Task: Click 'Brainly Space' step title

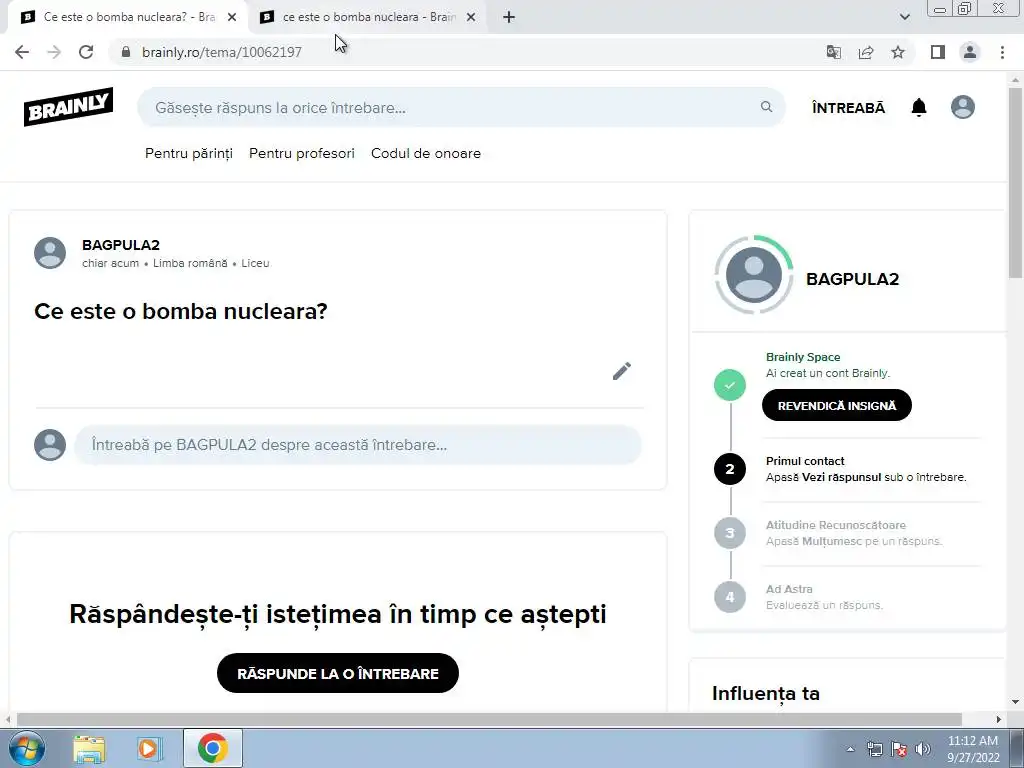Action: click(x=803, y=357)
